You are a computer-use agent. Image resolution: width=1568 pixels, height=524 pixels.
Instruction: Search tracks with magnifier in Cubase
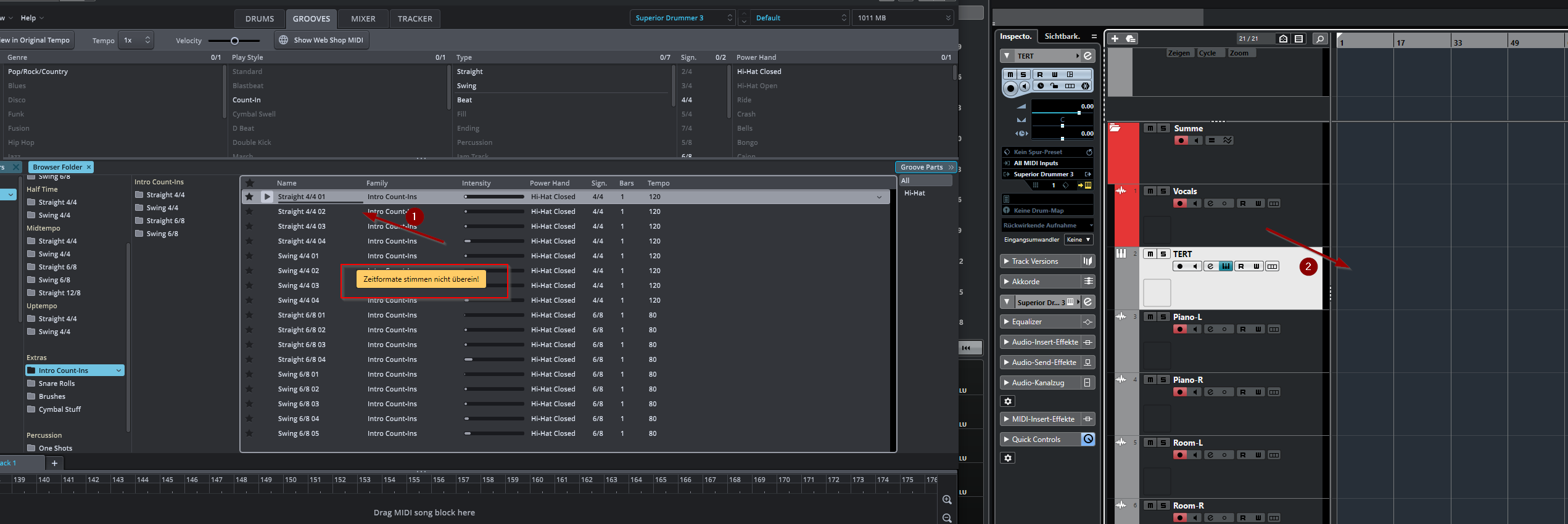click(1320, 39)
